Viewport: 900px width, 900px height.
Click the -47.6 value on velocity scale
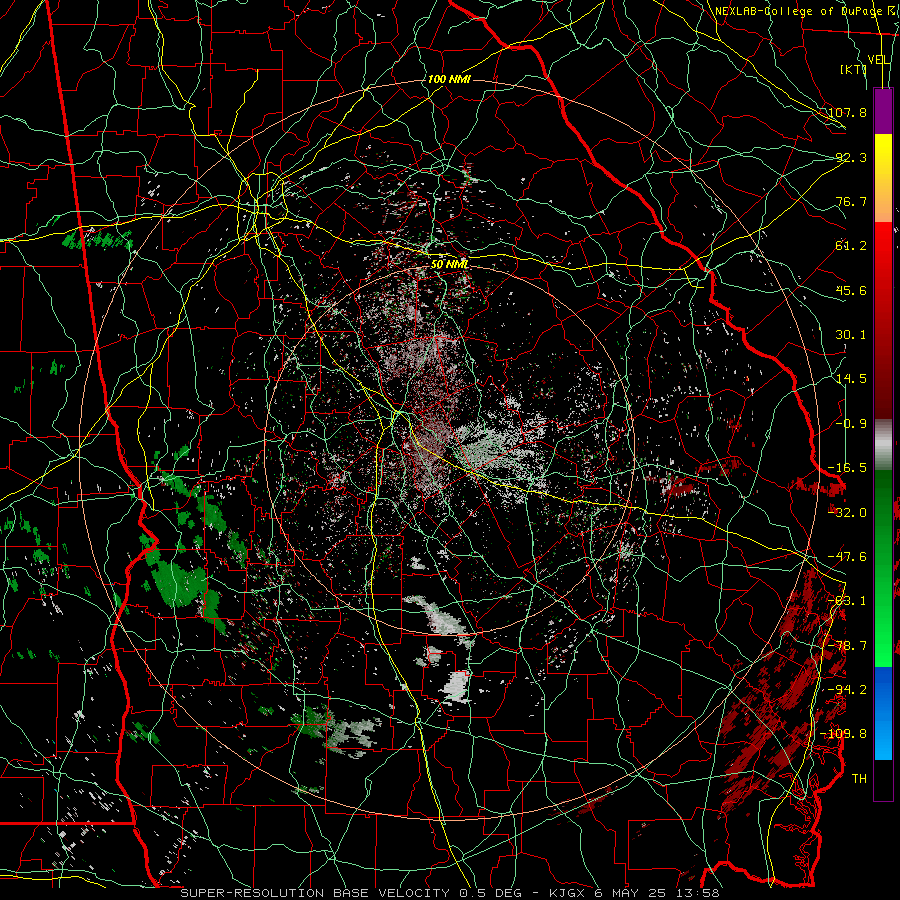848,557
